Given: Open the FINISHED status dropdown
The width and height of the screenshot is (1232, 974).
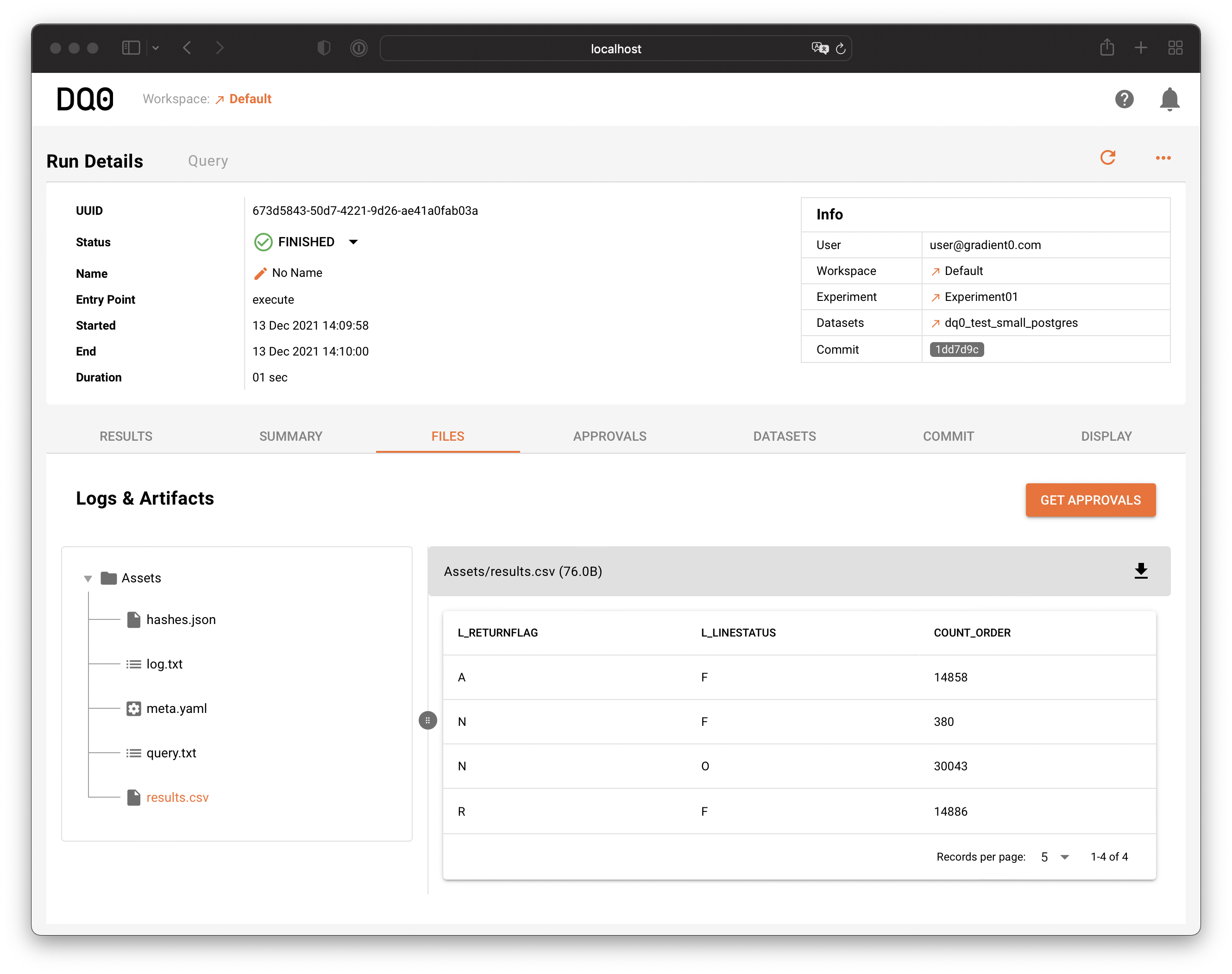Looking at the screenshot, I should (x=353, y=242).
